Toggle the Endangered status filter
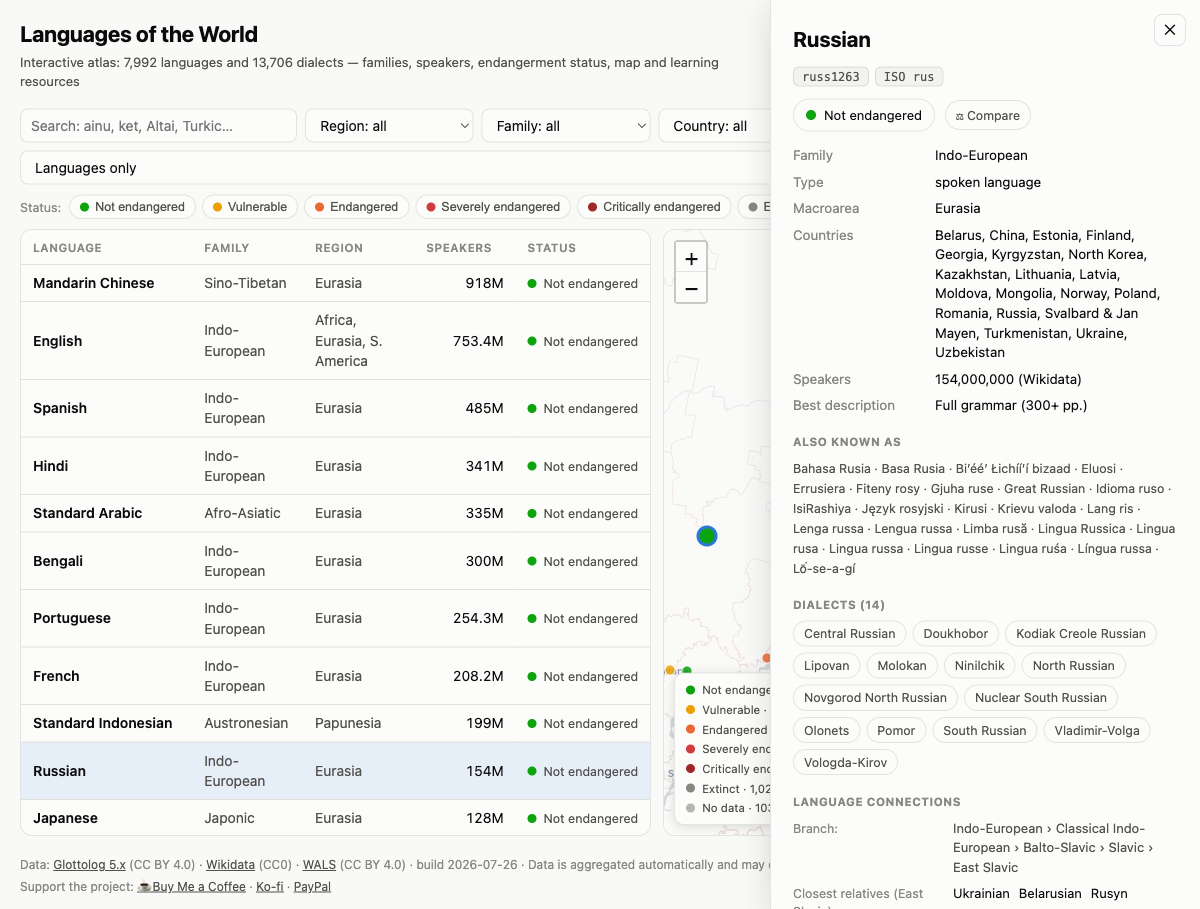The image size is (1200, 909). point(356,207)
